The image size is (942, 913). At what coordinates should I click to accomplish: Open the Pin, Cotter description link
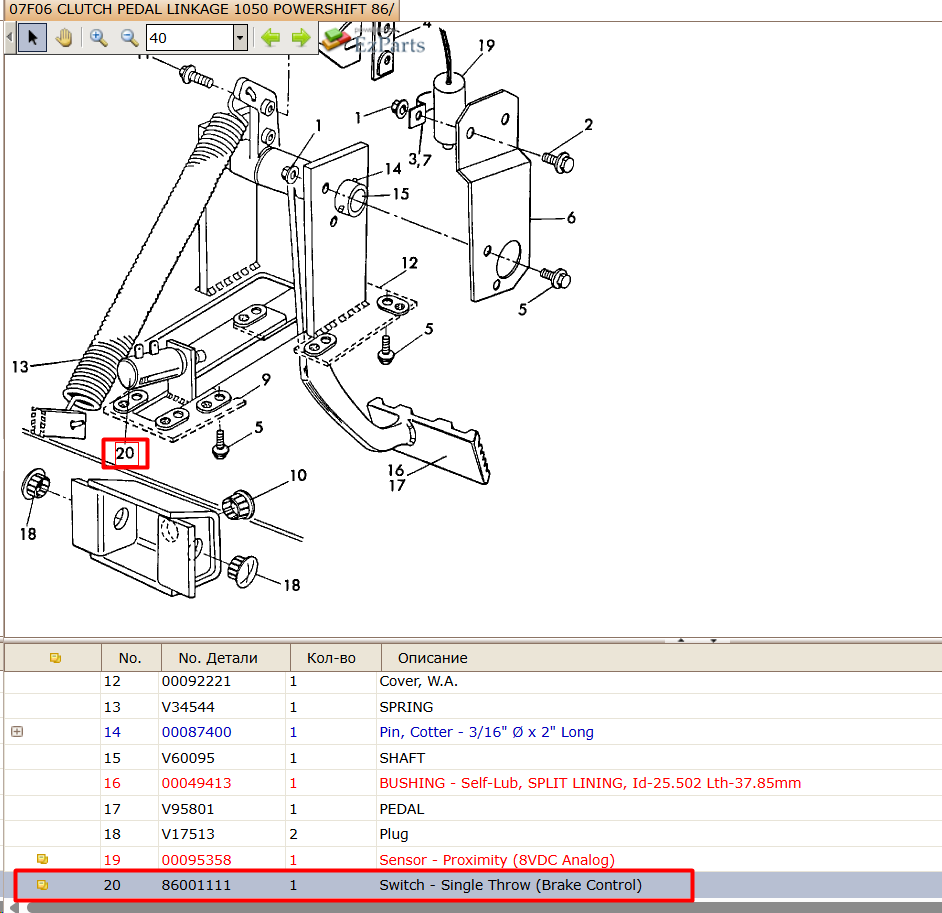pos(486,732)
